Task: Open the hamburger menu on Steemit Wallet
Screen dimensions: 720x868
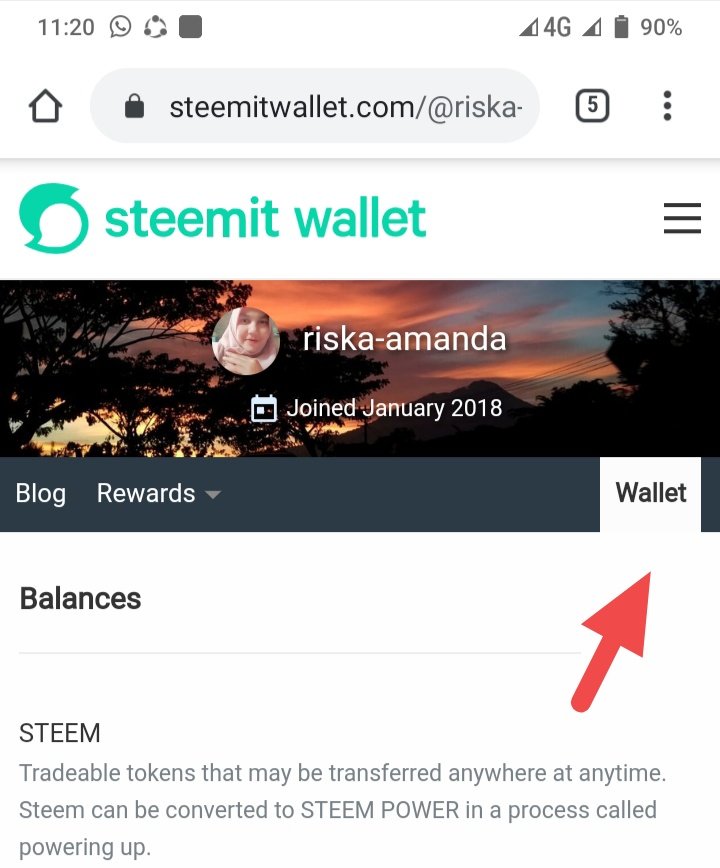Action: (x=682, y=218)
